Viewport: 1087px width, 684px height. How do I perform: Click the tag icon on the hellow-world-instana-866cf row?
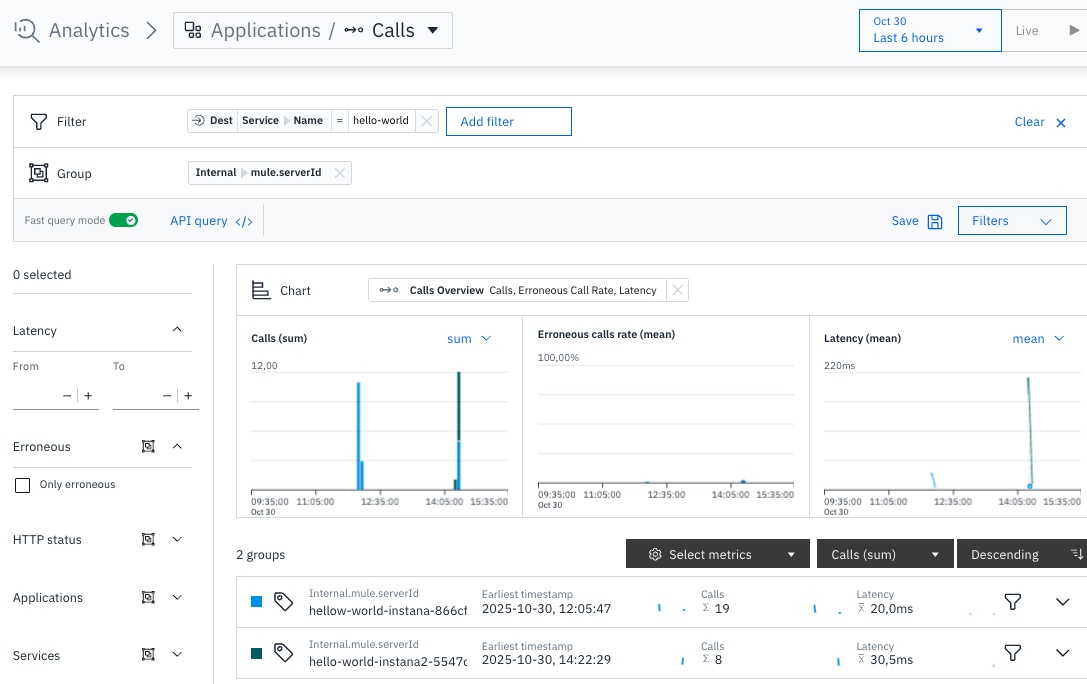[283, 601]
